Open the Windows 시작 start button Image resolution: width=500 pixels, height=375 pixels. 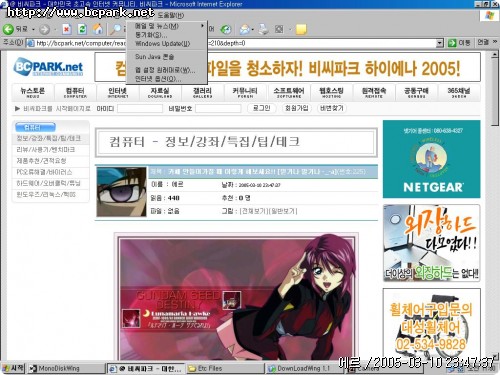[x=13, y=368]
